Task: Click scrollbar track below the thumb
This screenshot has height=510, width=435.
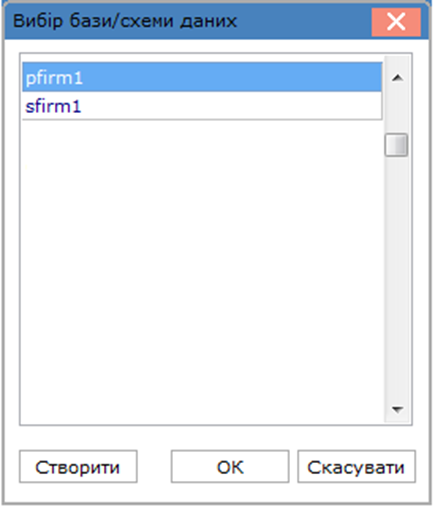Action: pos(397,277)
